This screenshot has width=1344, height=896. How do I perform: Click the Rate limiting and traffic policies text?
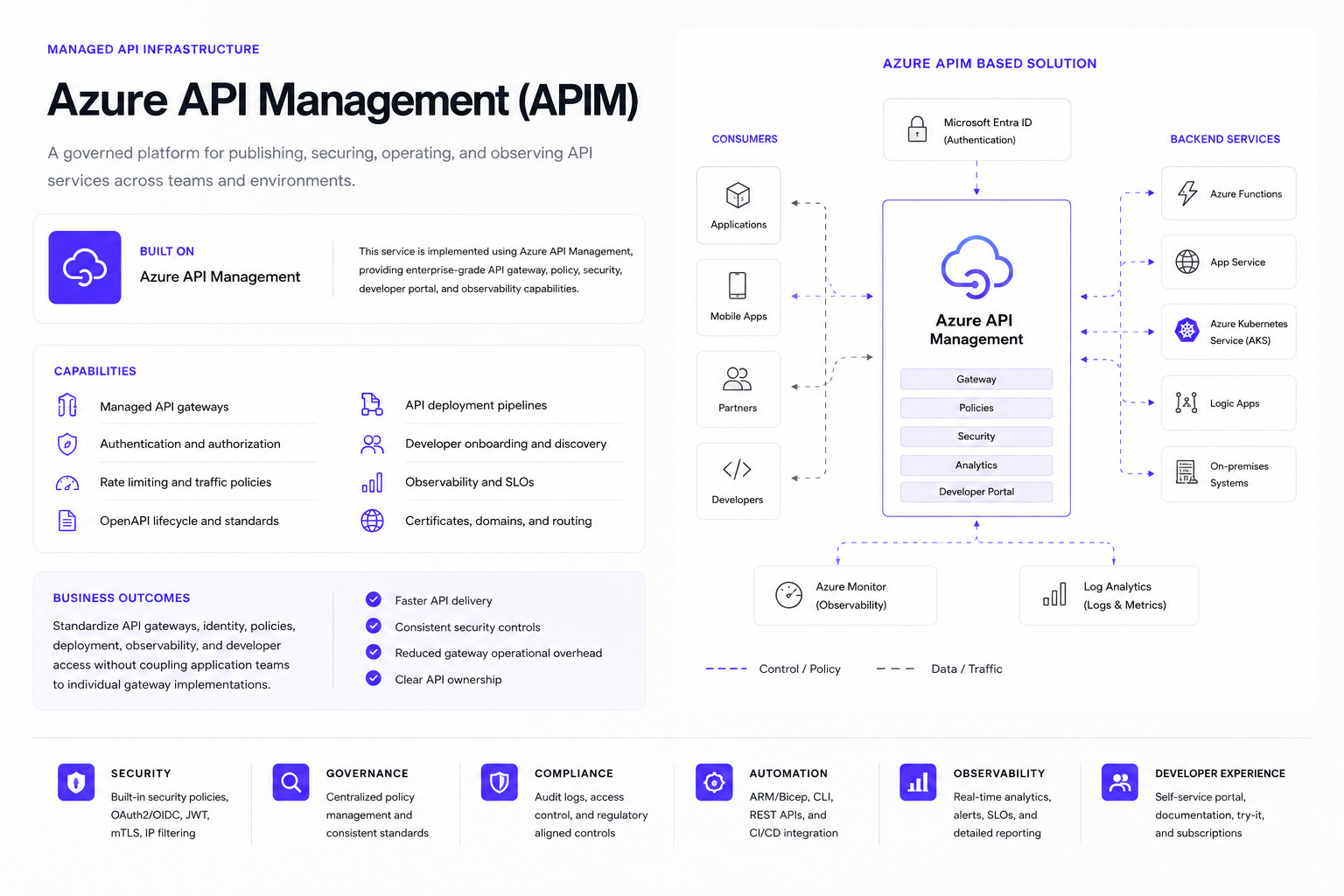(x=185, y=482)
